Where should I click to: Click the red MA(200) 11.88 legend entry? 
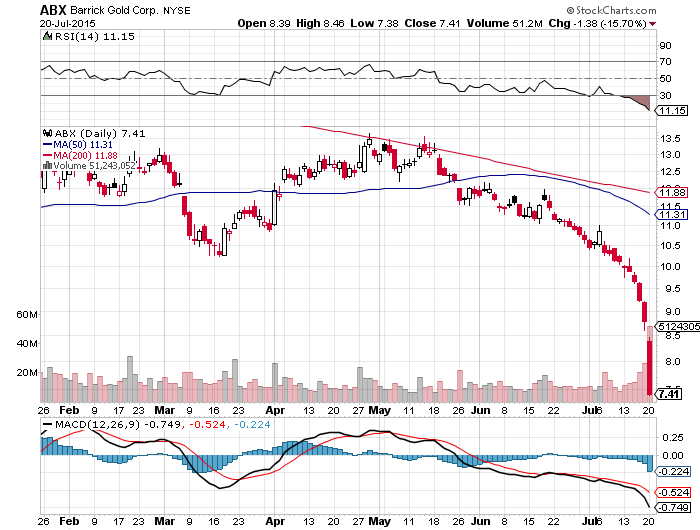(80, 155)
